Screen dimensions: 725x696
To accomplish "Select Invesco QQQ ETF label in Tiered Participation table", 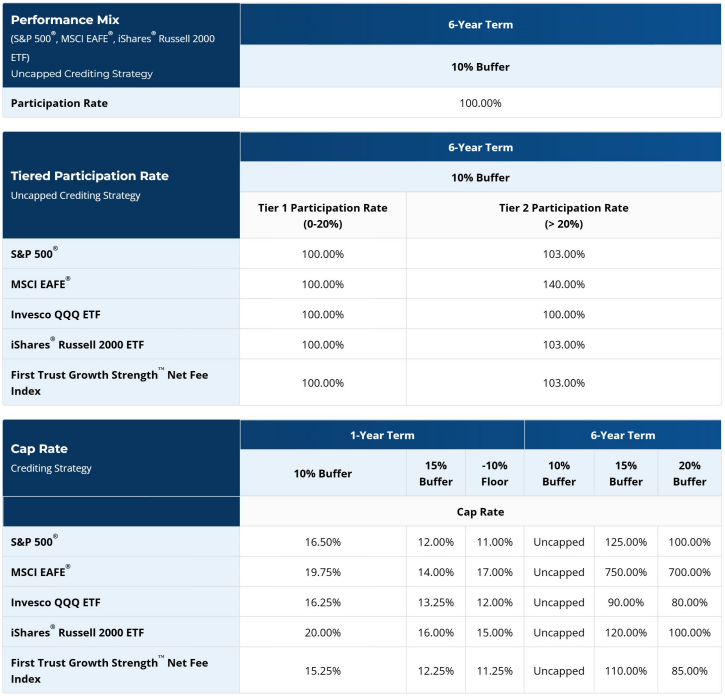I will point(55,314).
